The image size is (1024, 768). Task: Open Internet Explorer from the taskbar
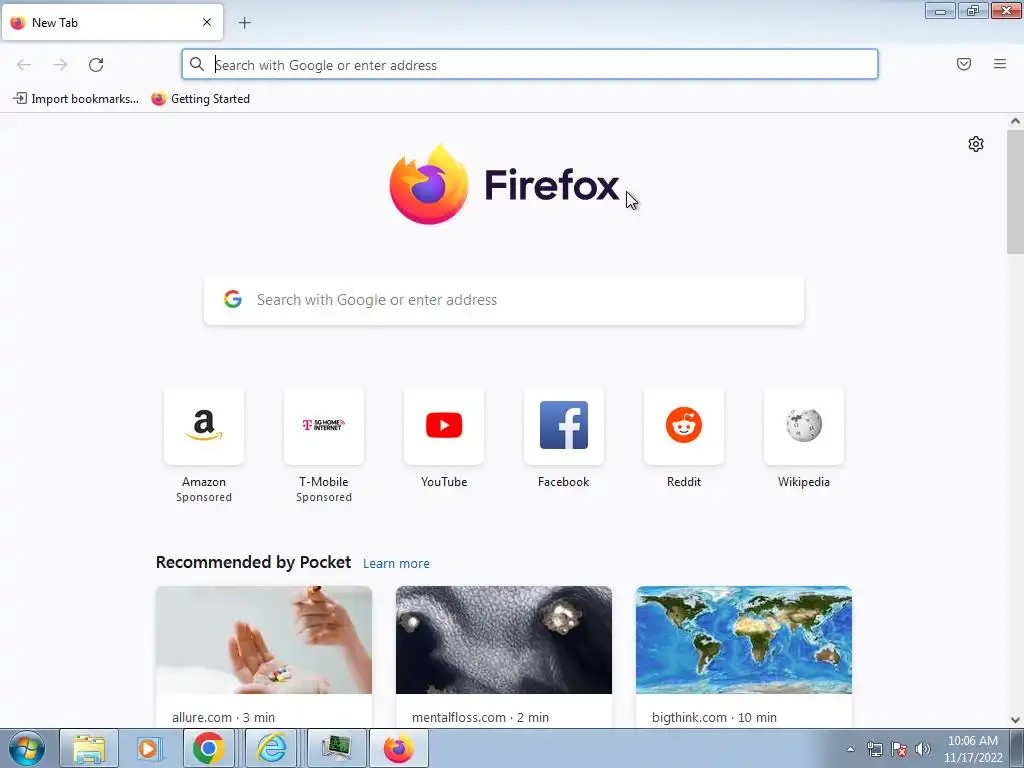270,748
